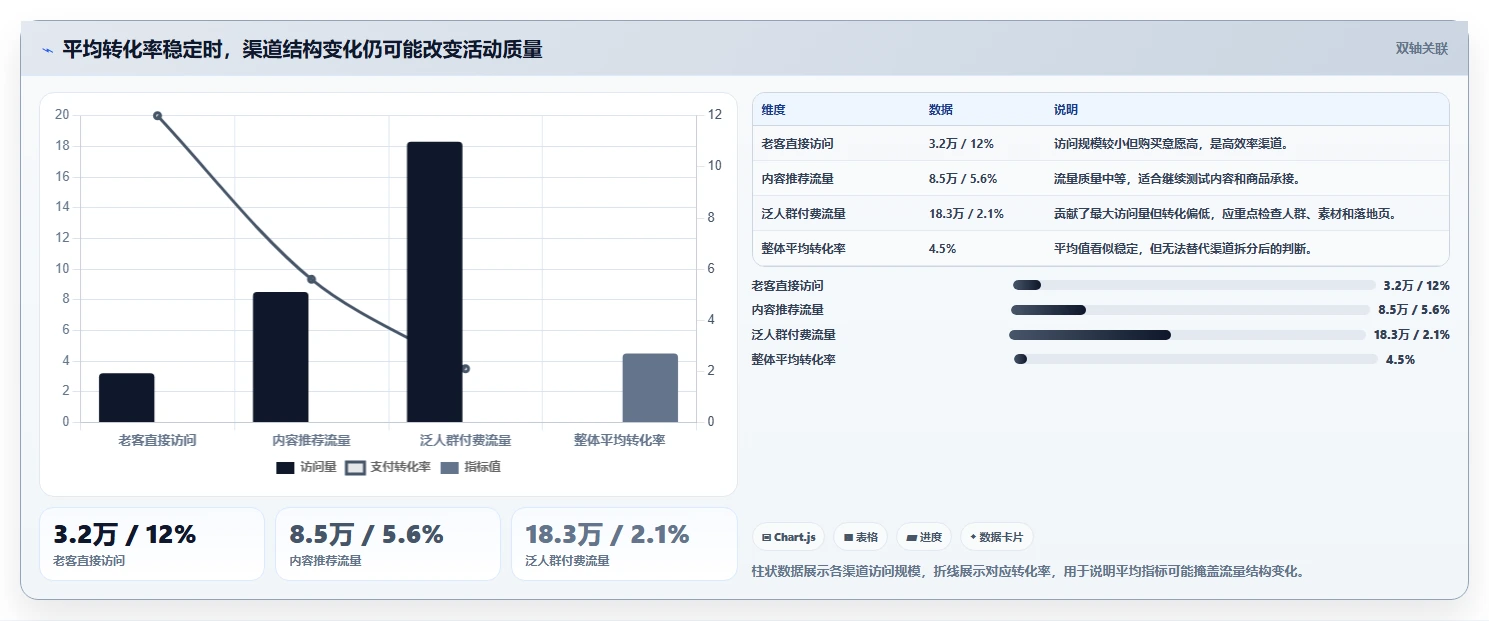The width and height of the screenshot is (1489, 621).
Task: Click the 支付转化率 legend color box
Action: (x=355, y=468)
